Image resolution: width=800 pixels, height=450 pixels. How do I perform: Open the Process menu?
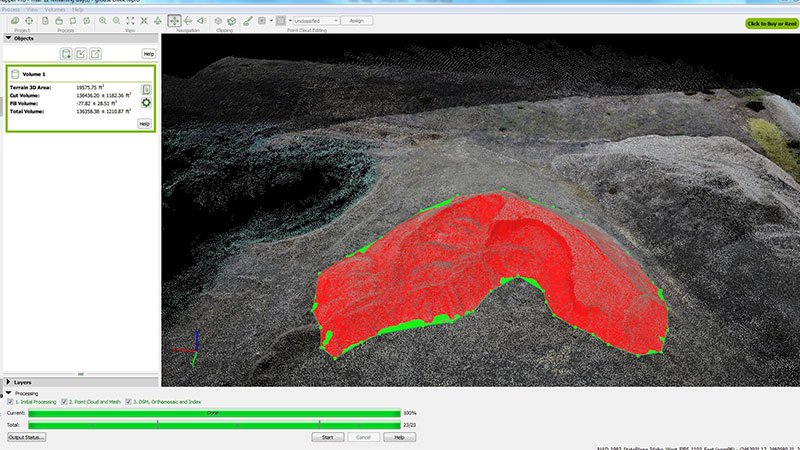tap(11, 9)
